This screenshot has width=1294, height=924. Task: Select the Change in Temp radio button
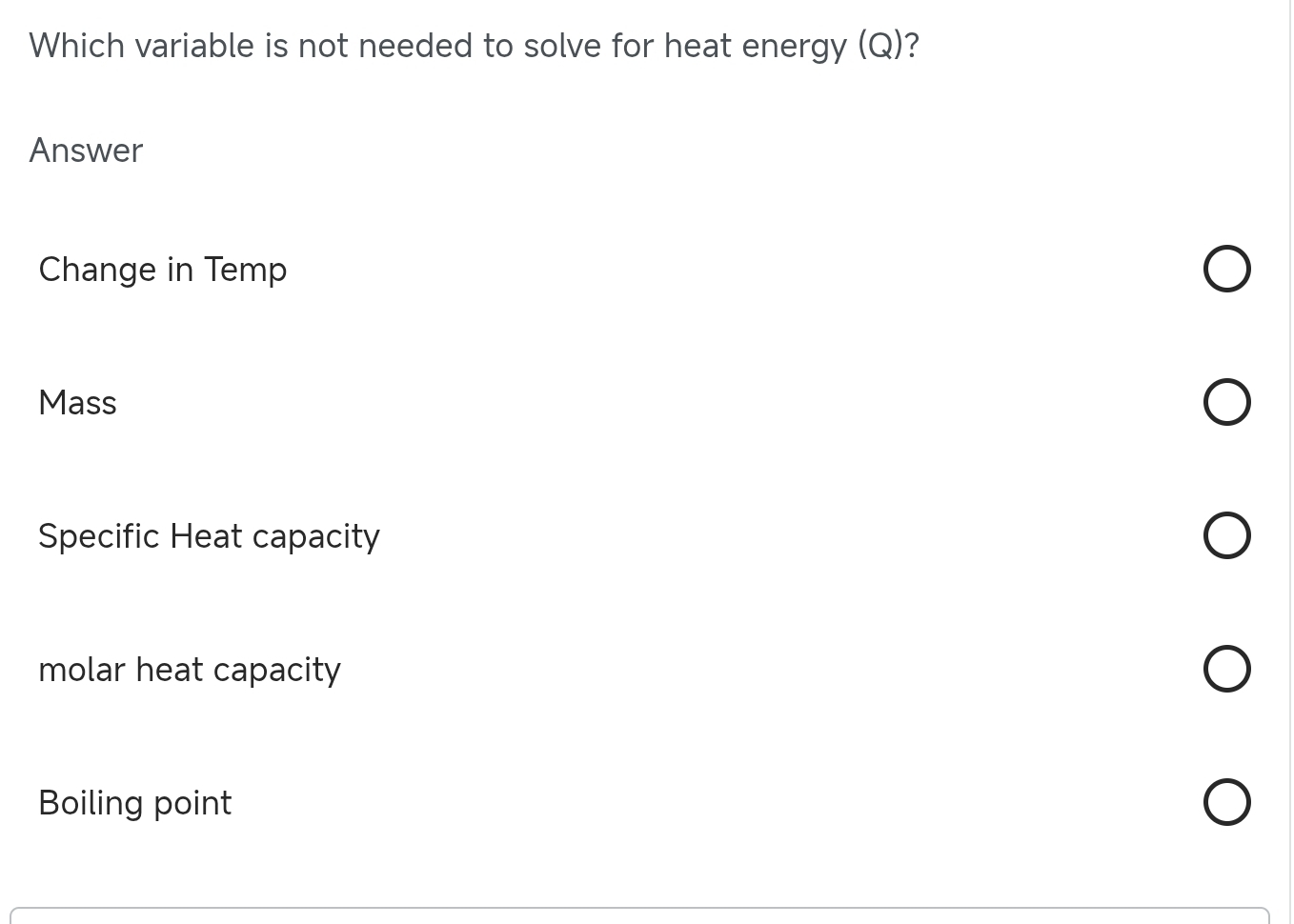click(x=1226, y=269)
